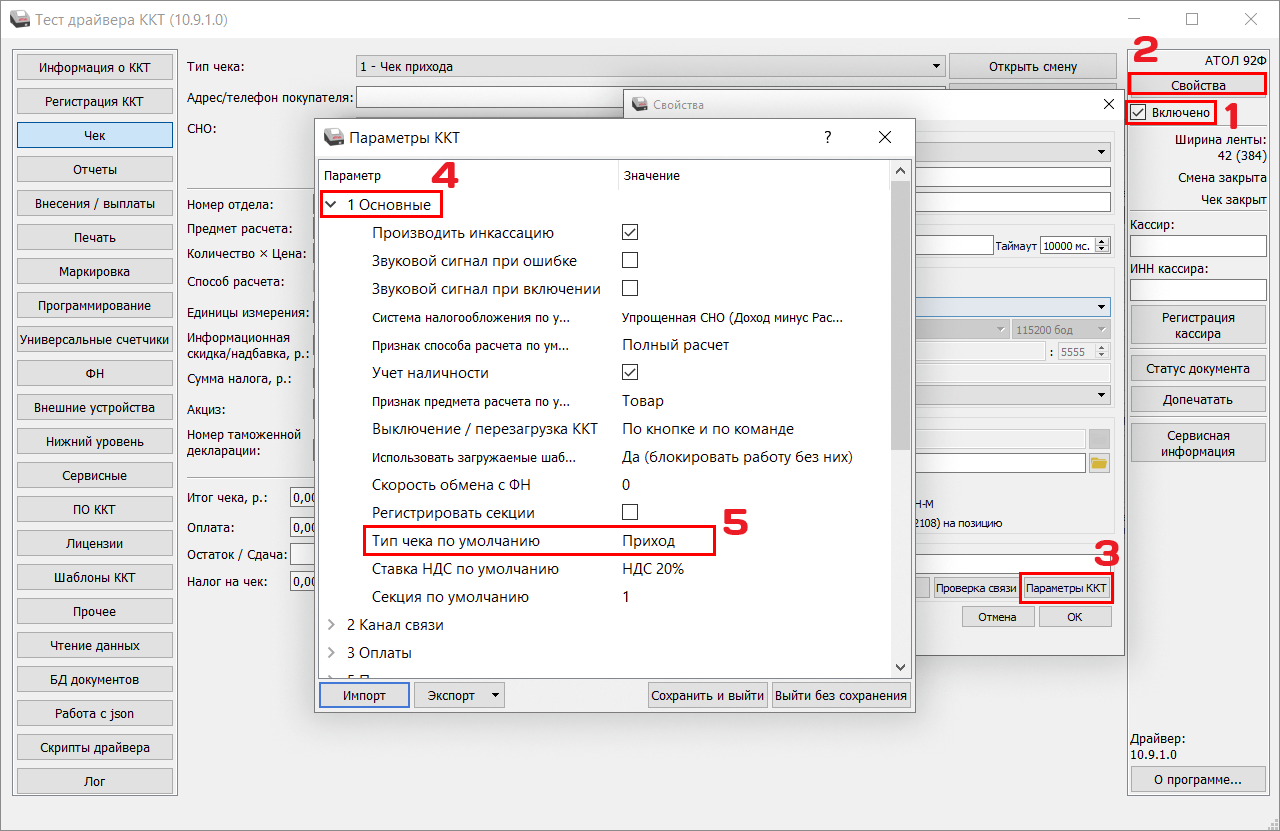Click the help question mark in Параметры ККТ
Screen dimensions: 1280x831
click(827, 138)
